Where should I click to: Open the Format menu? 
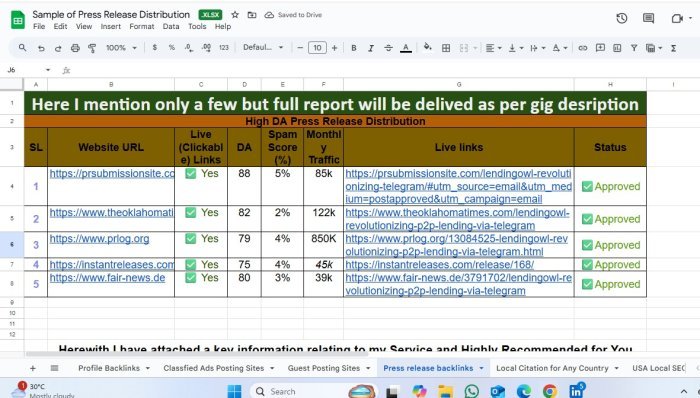[142, 26]
